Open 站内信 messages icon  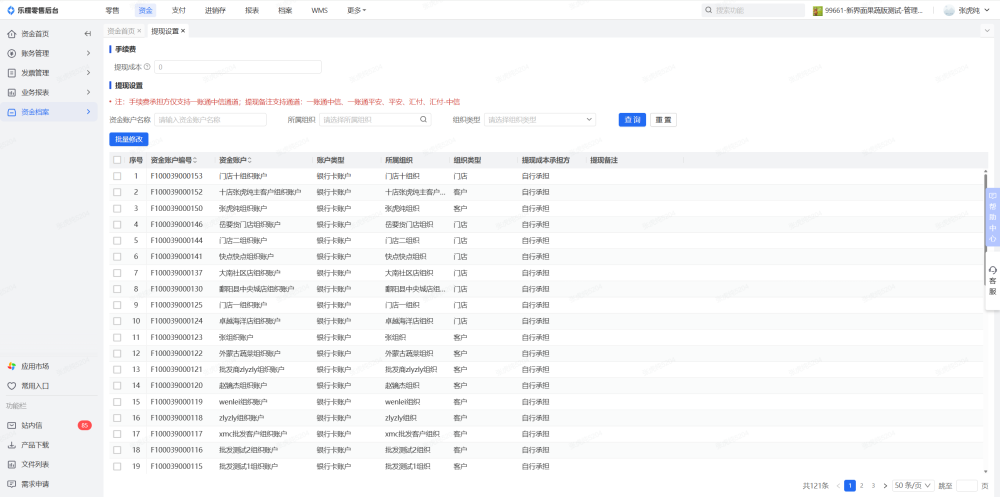[x=12, y=425]
